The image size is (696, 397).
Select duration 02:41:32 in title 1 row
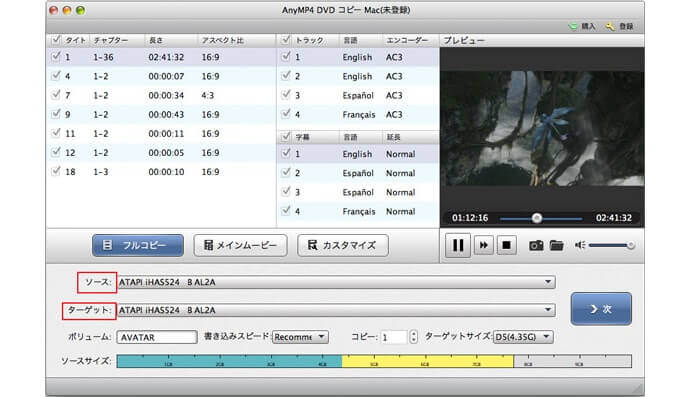point(166,57)
